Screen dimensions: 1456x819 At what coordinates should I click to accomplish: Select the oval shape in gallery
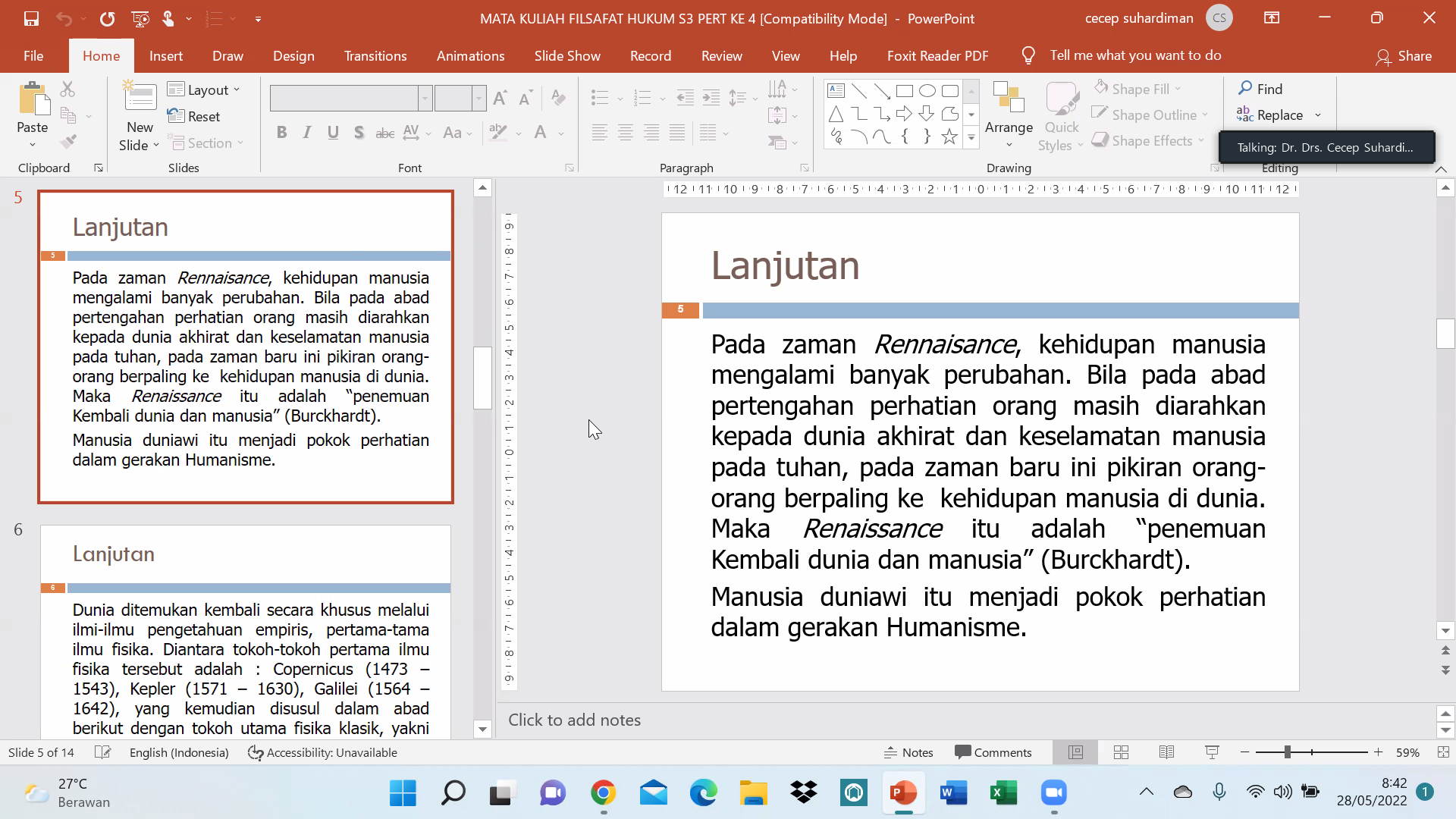[927, 91]
